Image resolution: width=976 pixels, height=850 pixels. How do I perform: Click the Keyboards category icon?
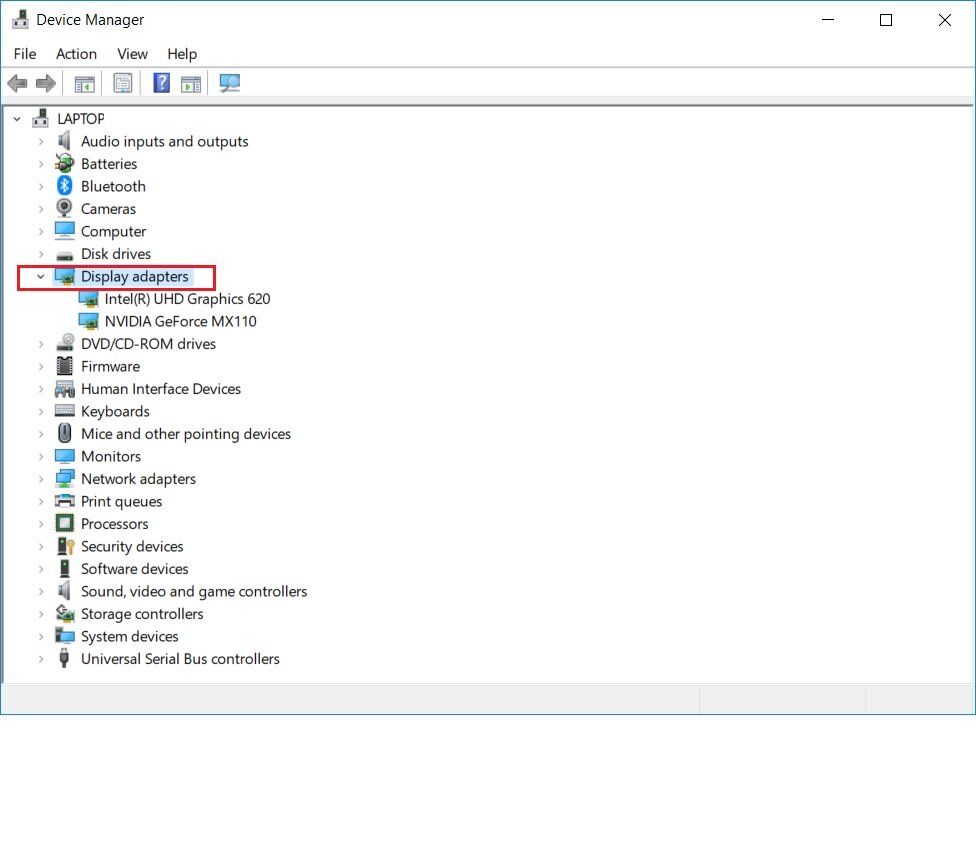pyautogui.click(x=64, y=411)
